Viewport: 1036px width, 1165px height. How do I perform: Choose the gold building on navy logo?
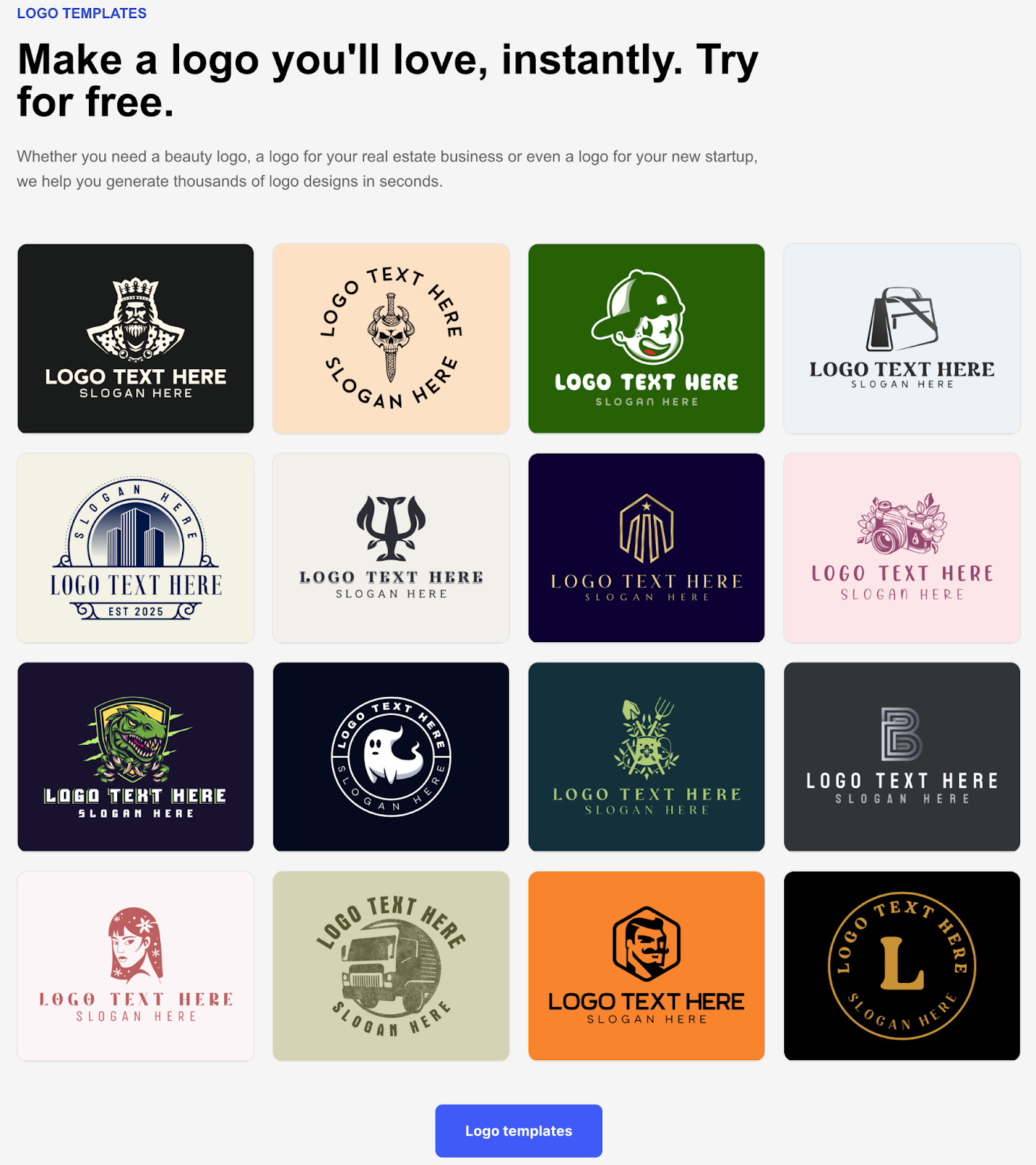(646, 548)
